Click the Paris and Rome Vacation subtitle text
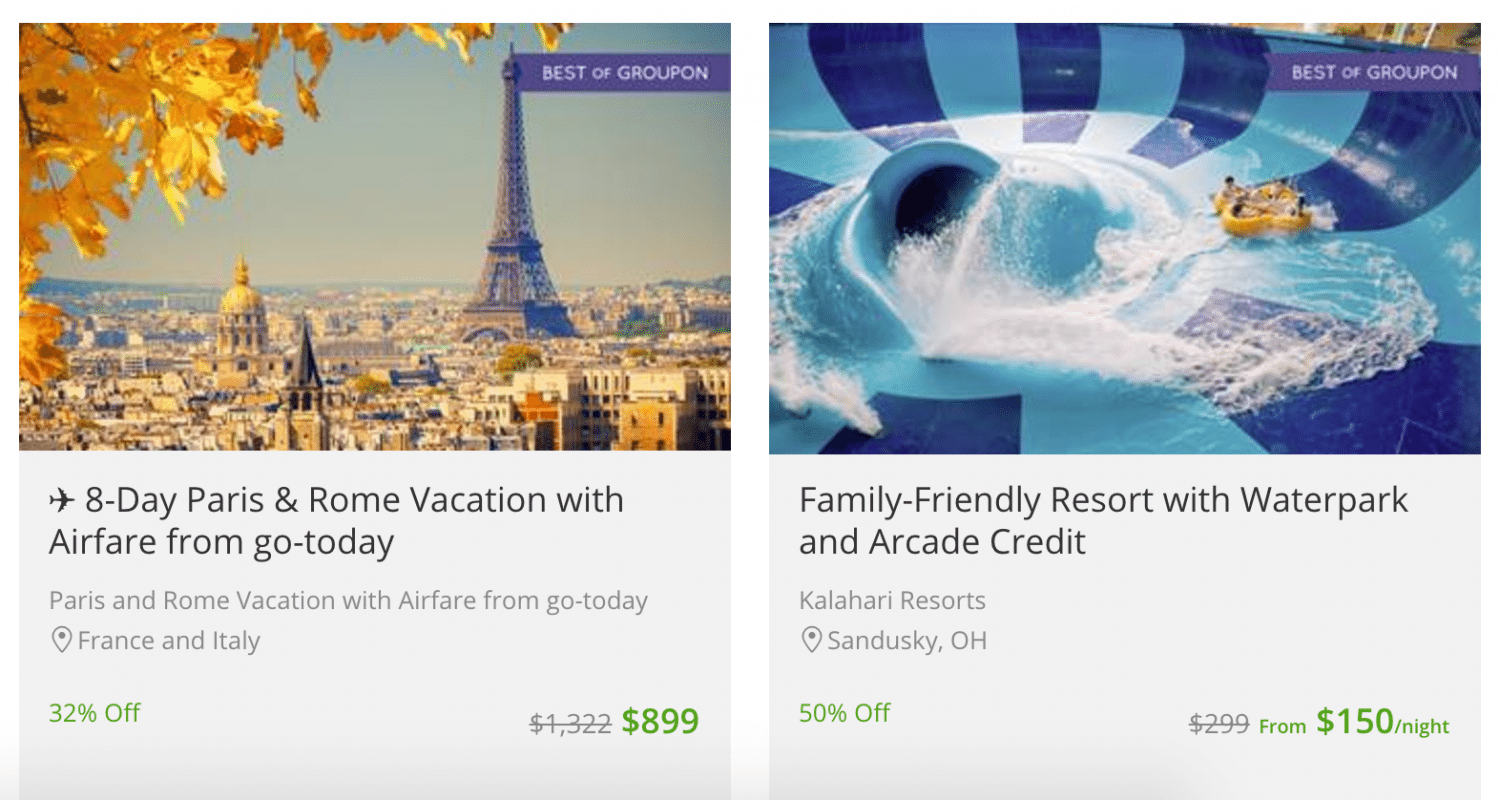Screen dimensions: 1500x800 coord(348,601)
